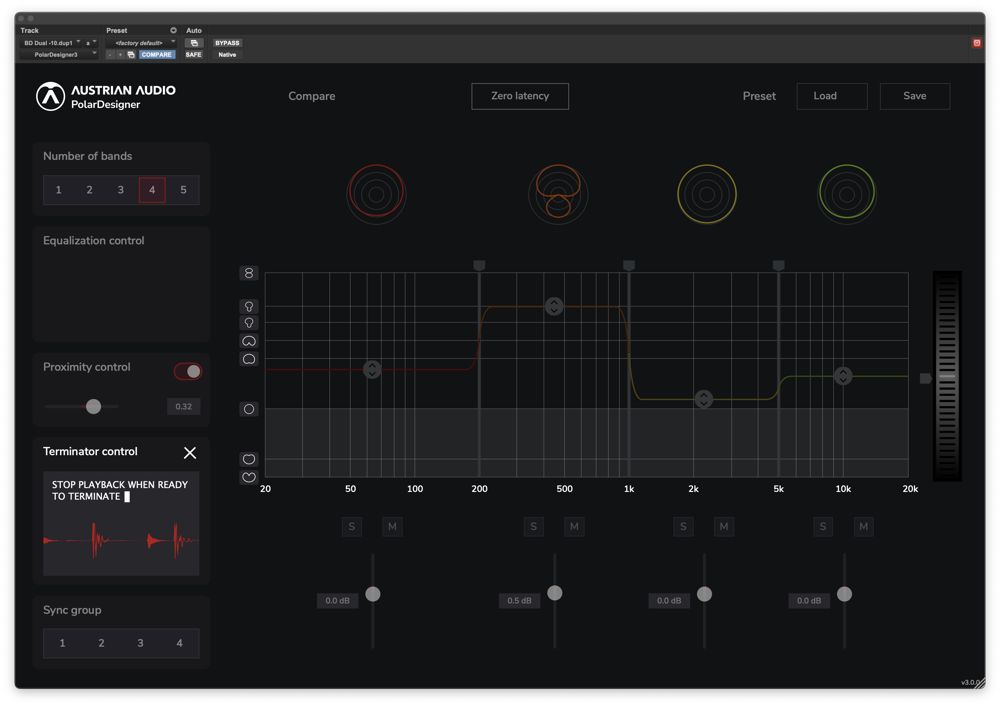Screen dimensions: 1000x706
Task: Select the omnidirectional circle pattern icon
Action: 249,409
